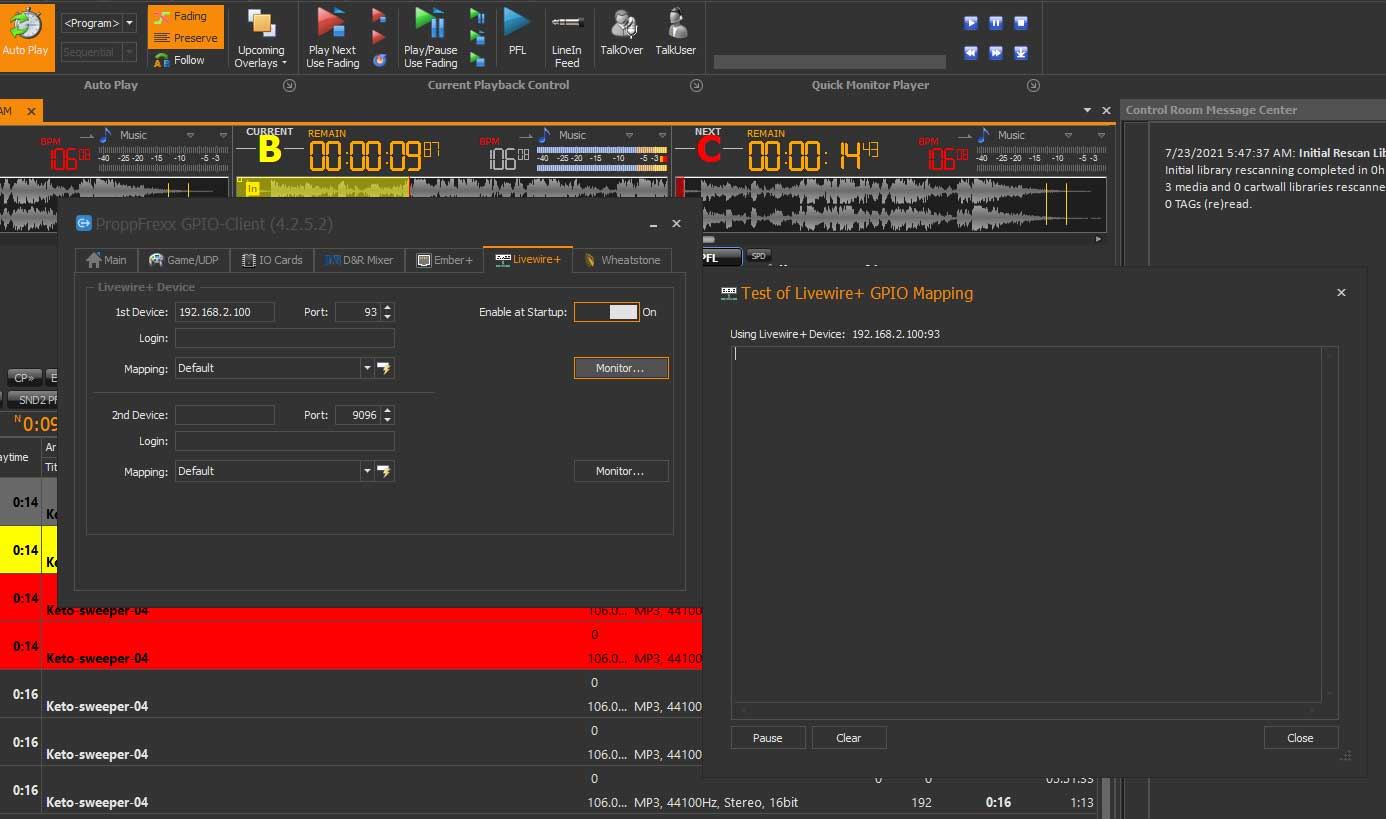Toggle the Enable at Startup switch
This screenshot has height=819, width=1386.
pos(606,312)
